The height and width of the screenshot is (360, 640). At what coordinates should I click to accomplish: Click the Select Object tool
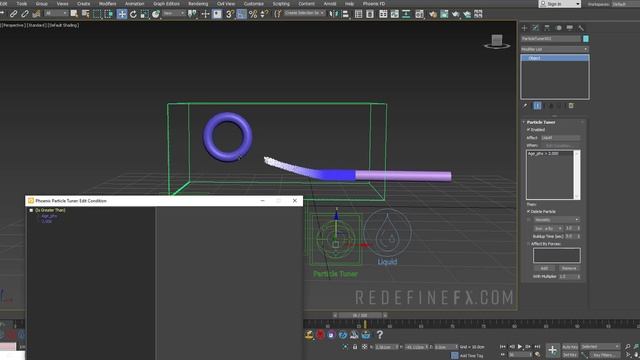click(74, 14)
